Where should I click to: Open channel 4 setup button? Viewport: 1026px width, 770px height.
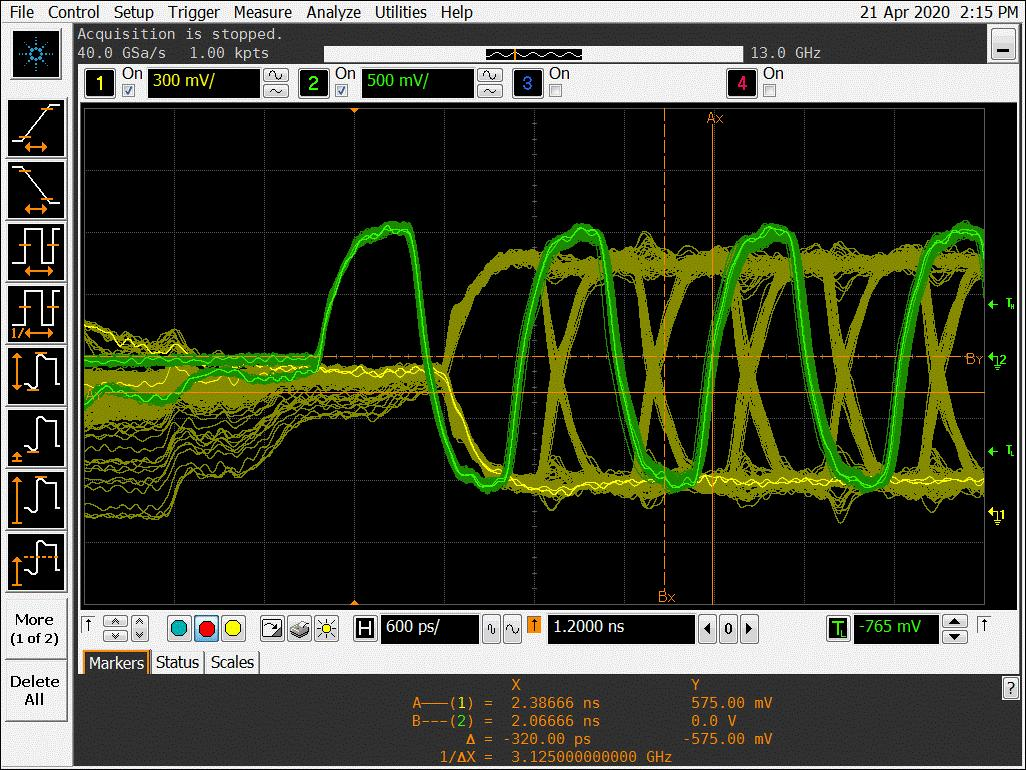coord(741,83)
